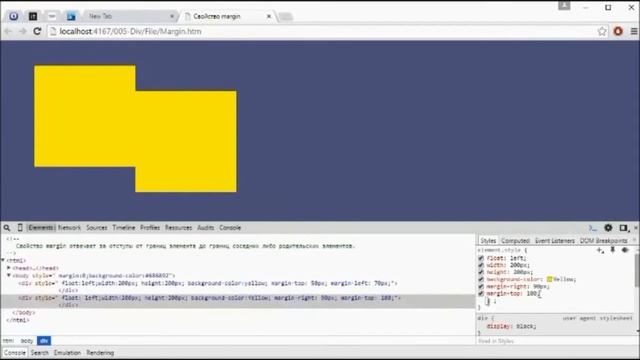Reload the page with the refresh button
Image resolution: width=640 pixels, height=360 pixels.
coord(37,31)
